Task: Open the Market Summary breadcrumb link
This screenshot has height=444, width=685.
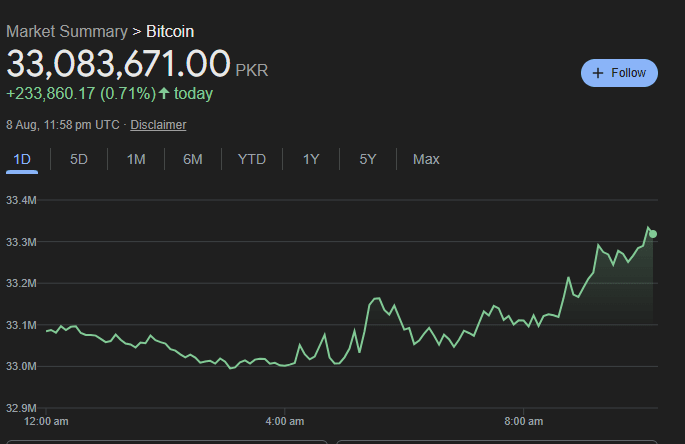Action: pyautogui.click(x=67, y=31)
